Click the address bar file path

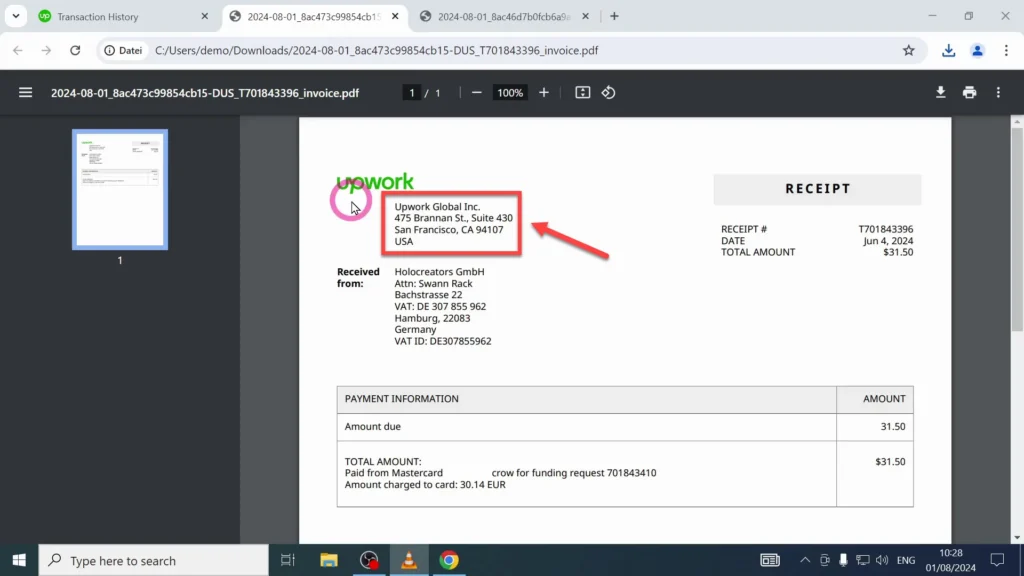[376, 50]
